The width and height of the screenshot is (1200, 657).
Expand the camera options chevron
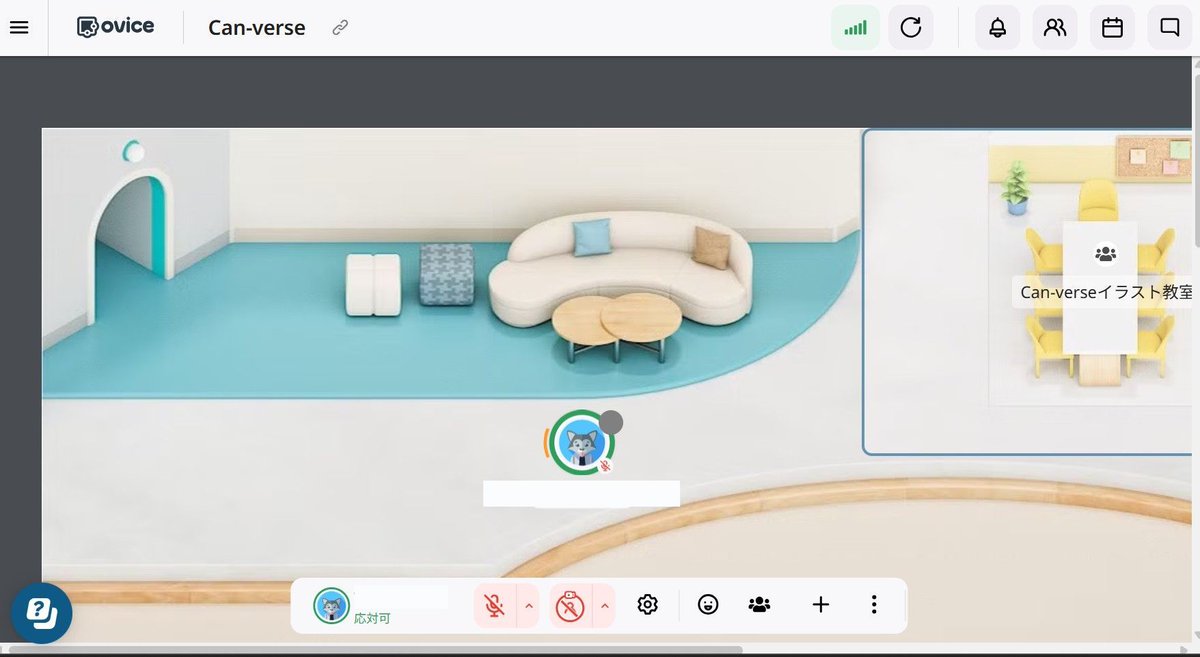click(604, 605)
